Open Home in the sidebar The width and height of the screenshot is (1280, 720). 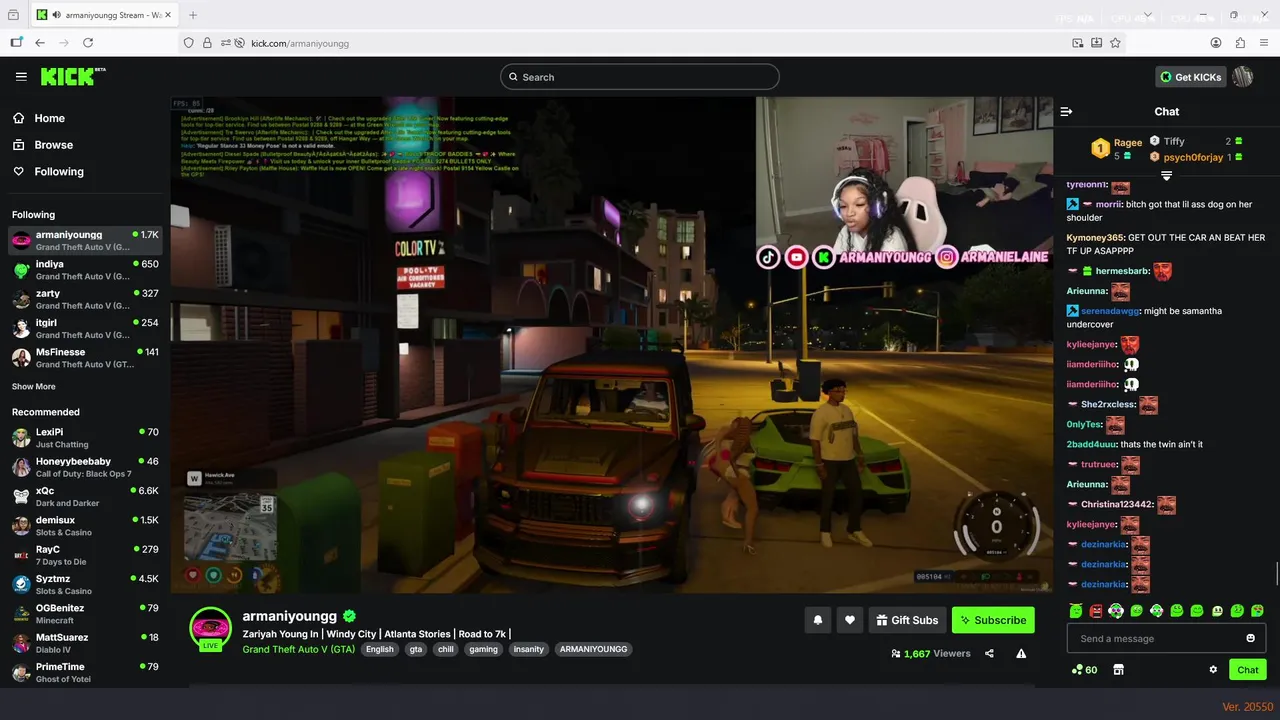[x=49, y=118]
